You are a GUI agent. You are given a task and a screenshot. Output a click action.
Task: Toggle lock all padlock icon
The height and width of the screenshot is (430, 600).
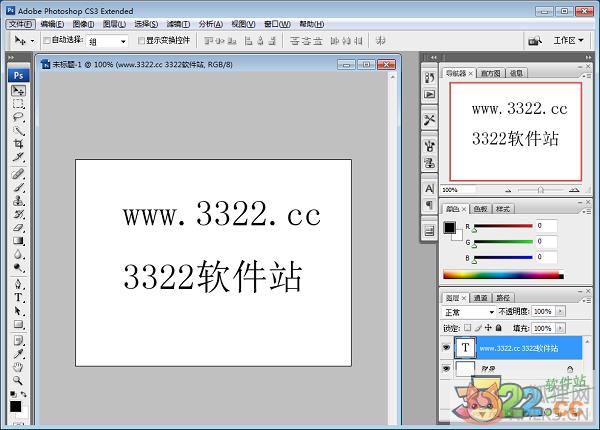499,328
